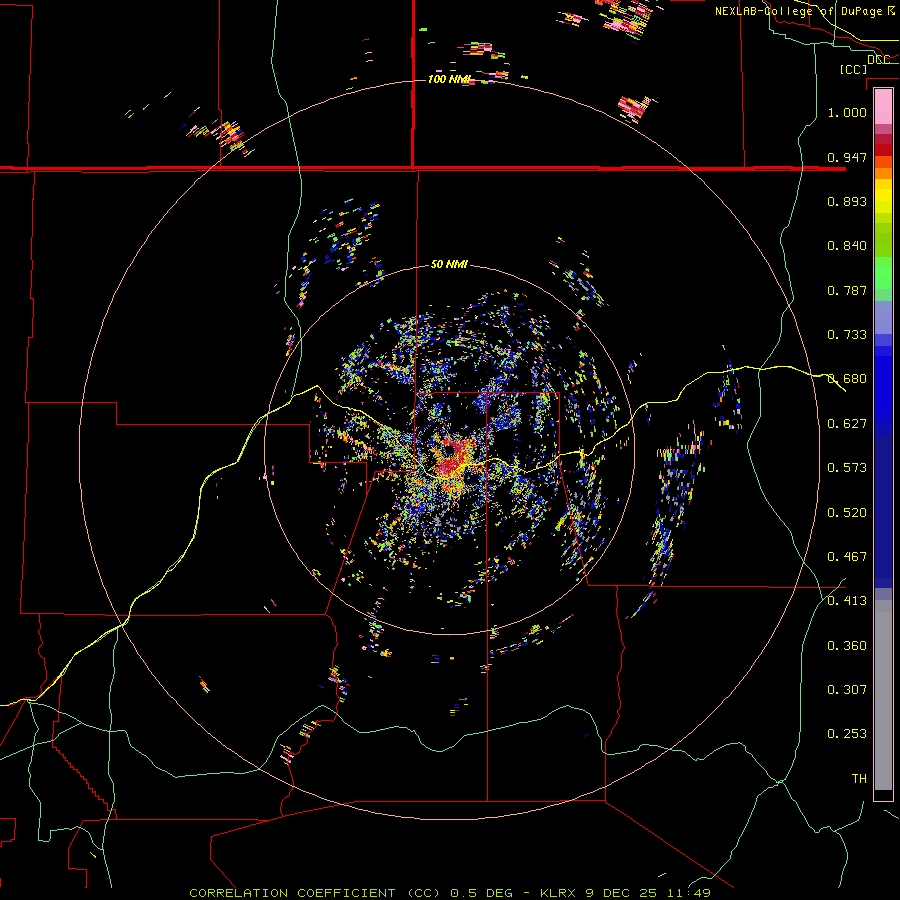Select the 0.573 scale value
Image resolution: width=900 pixels, height=900 pixels.
click(x=847, y=468)
